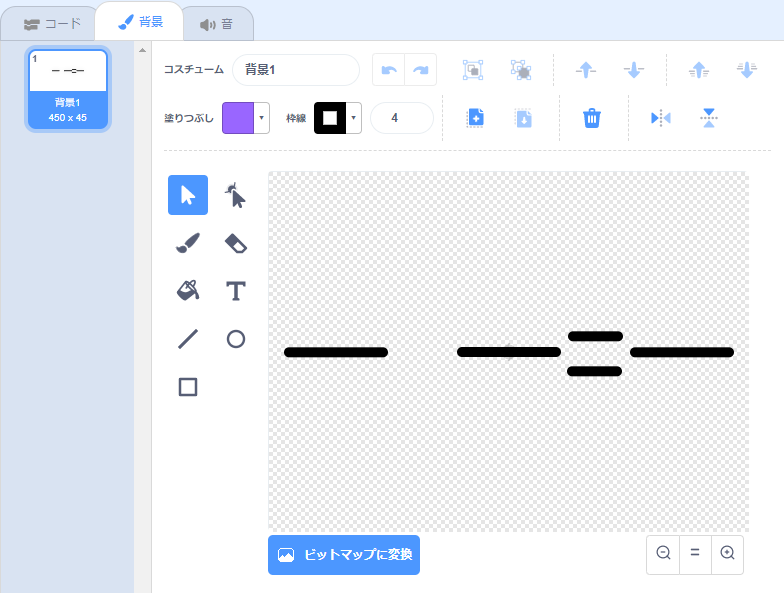The image size is (784, 593).
Task: Pick the Rectangle tool
Action: (x=188, y=387)
